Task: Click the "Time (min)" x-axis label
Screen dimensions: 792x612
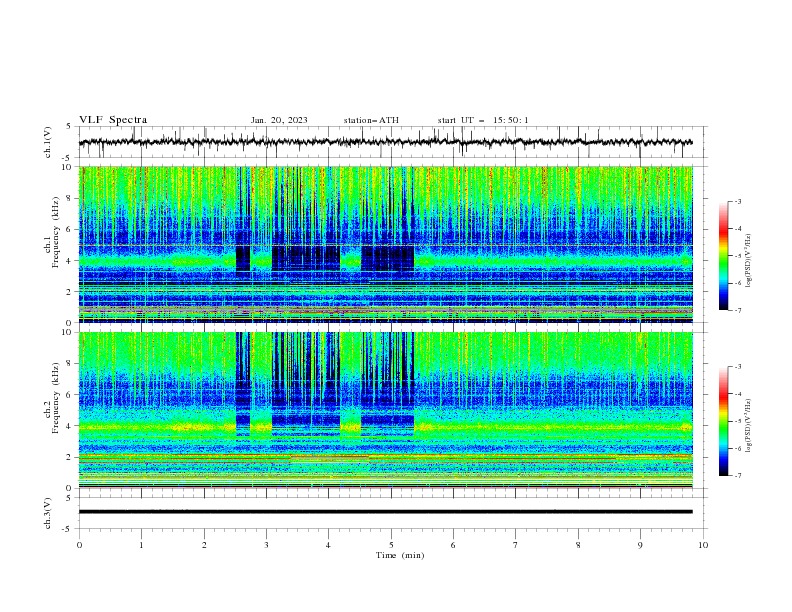Action: (400, 555)
